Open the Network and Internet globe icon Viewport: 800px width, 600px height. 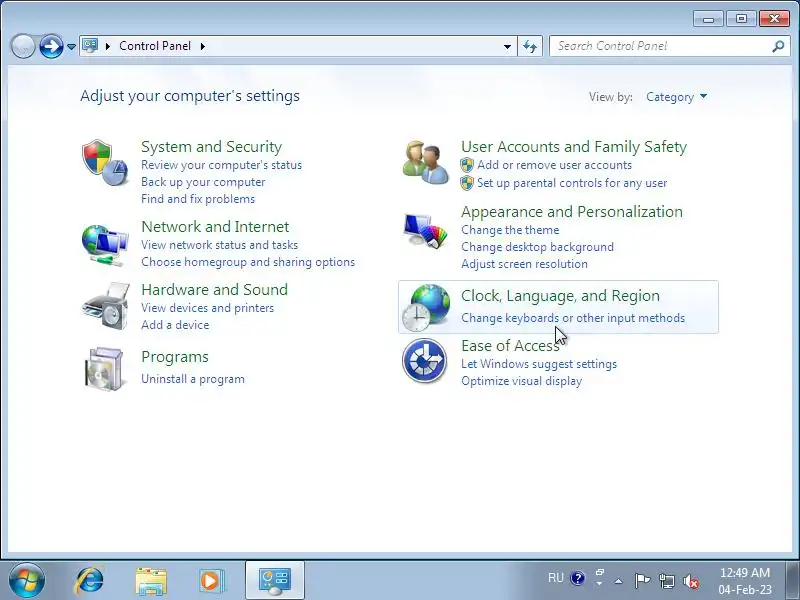[105, 245]
